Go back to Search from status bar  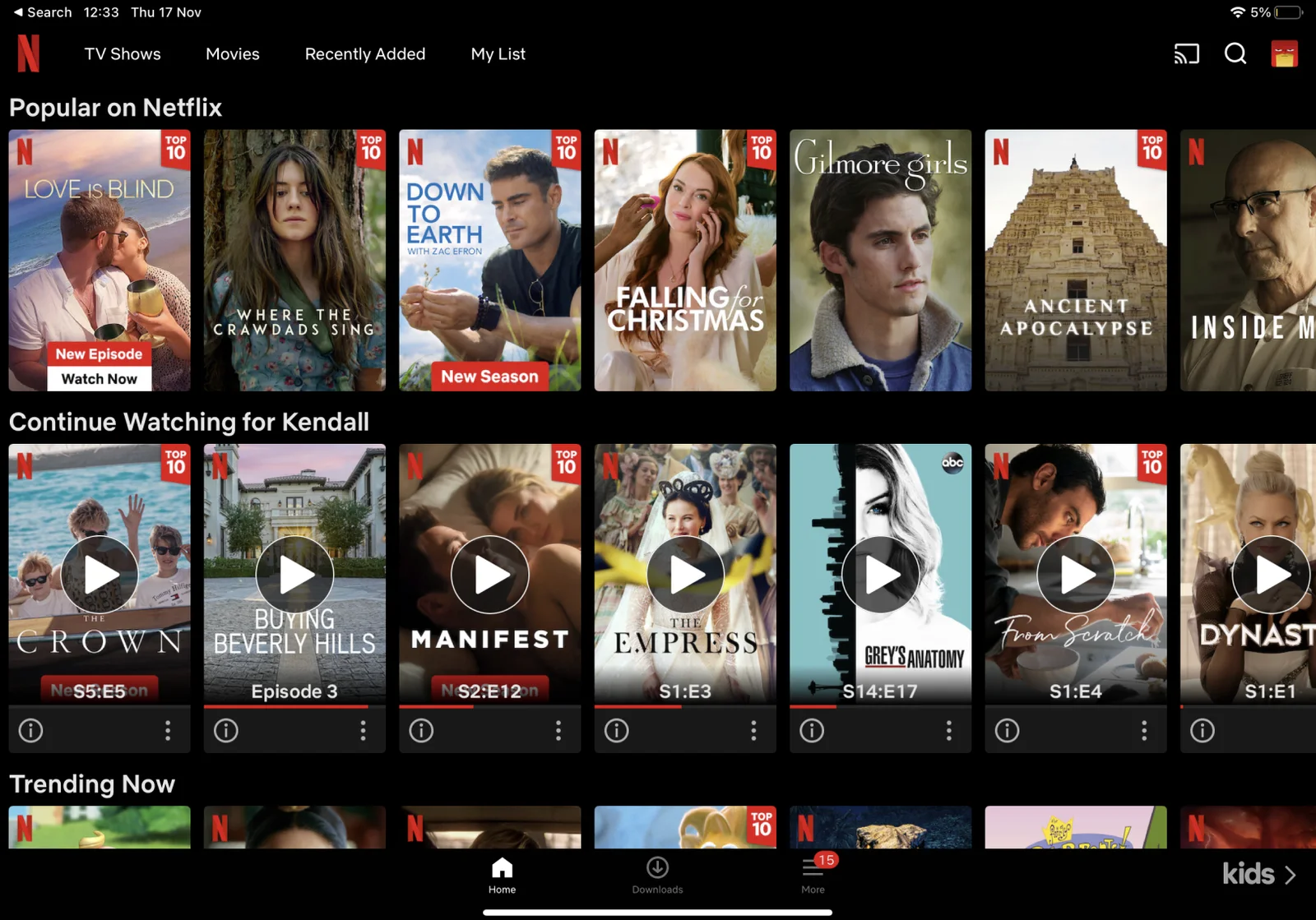[42, 12]
